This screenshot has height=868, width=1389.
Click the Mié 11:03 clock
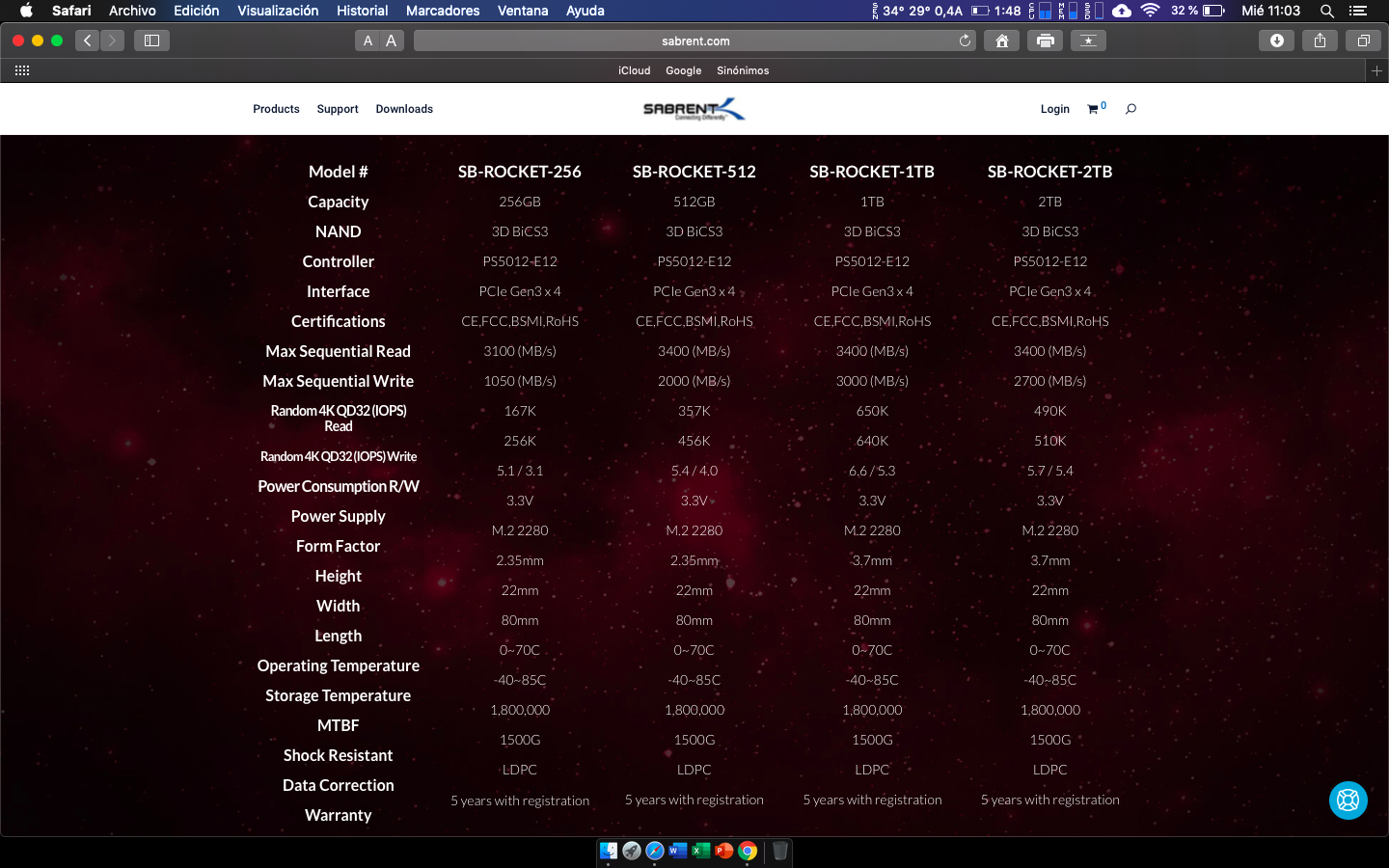tap(1270, 11)
